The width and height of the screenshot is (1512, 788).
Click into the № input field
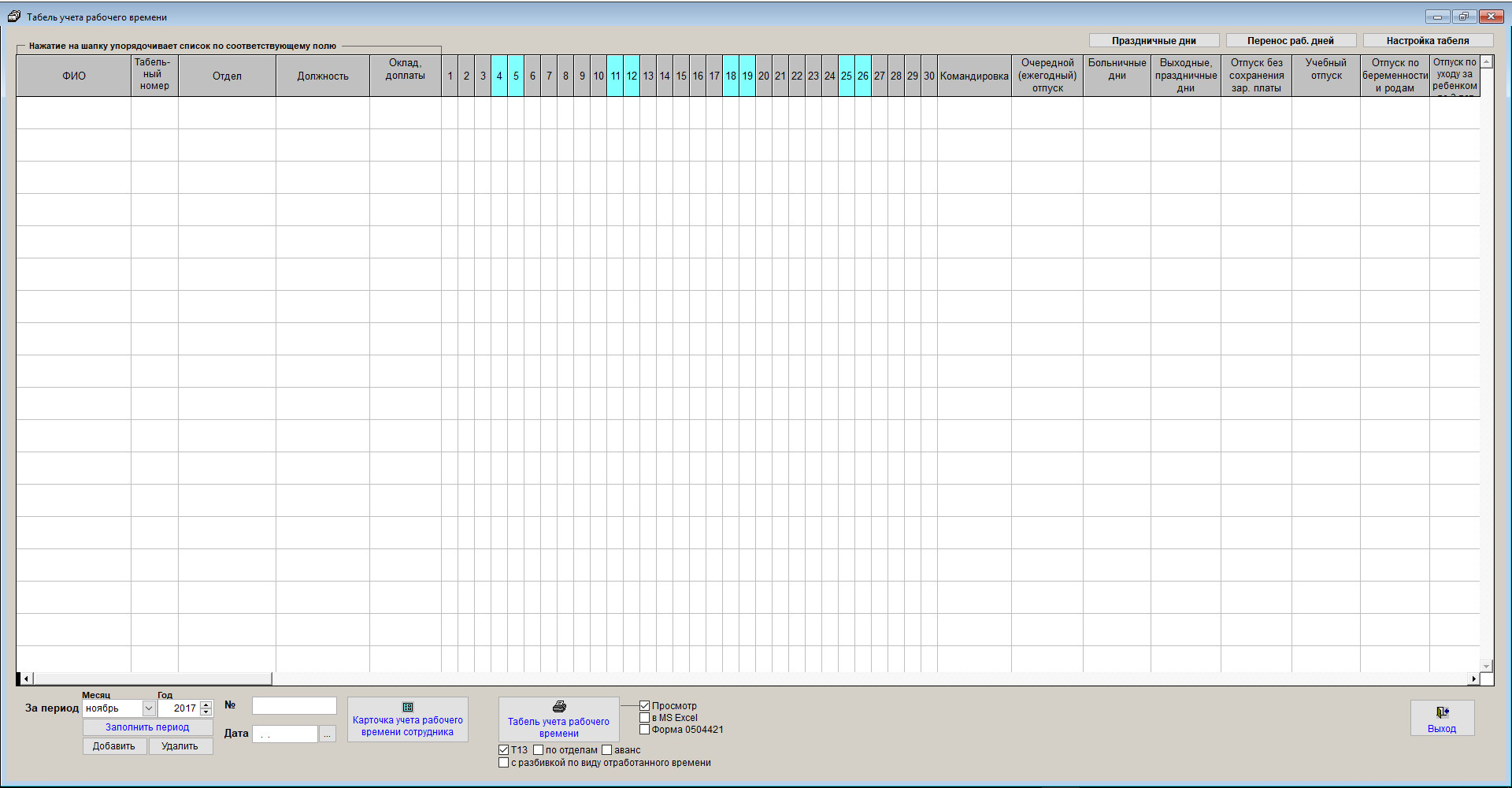[295, 706]
